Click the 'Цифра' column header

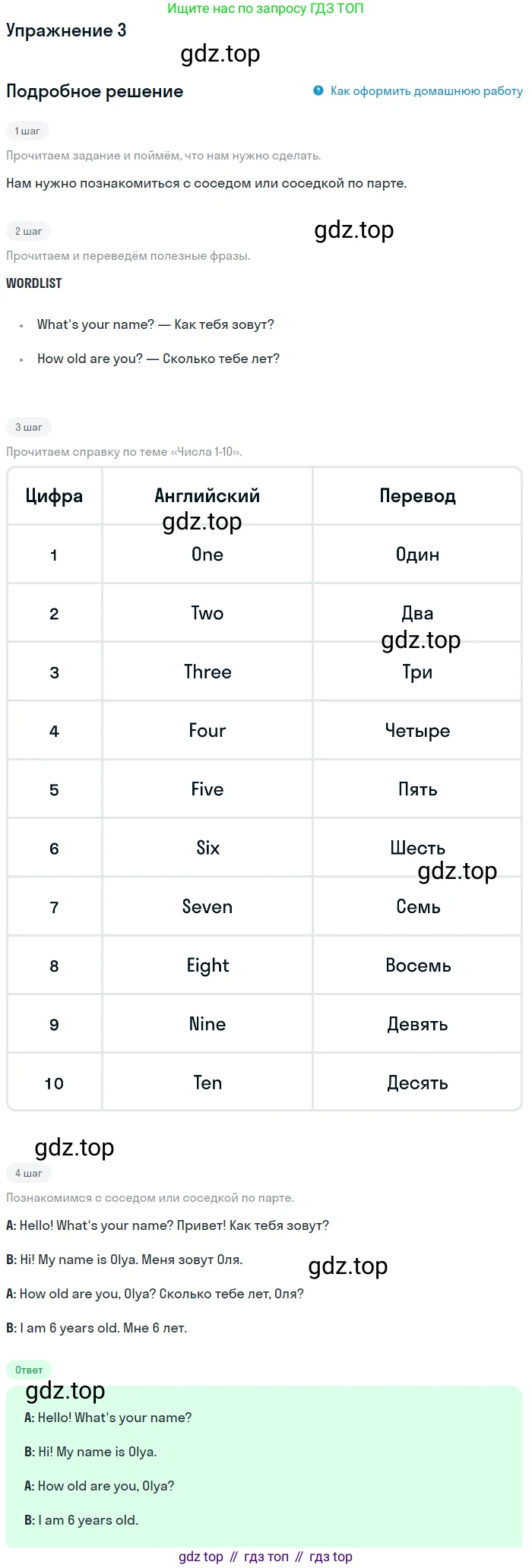coord(54,496)
